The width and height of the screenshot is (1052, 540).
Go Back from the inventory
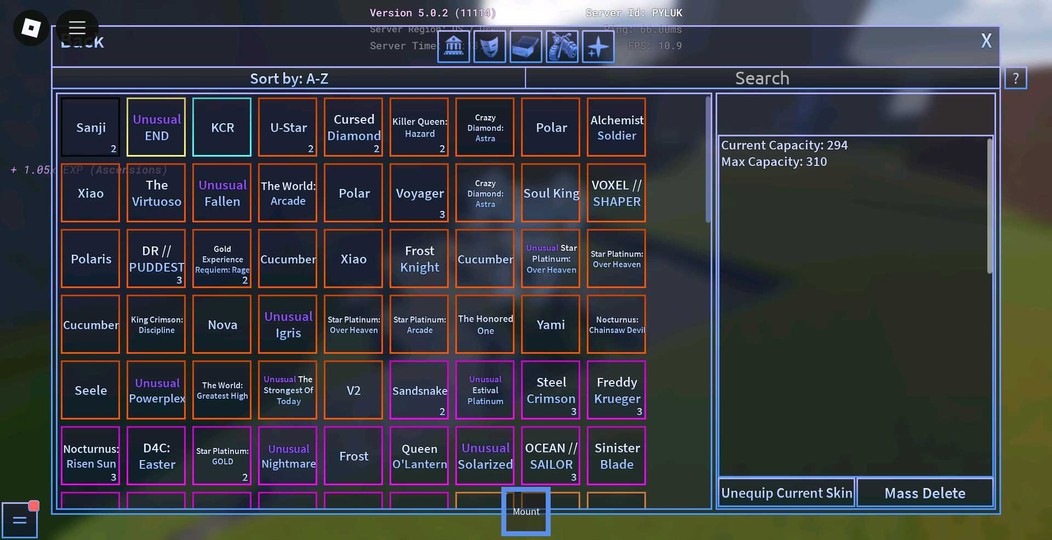coord(83,42)
